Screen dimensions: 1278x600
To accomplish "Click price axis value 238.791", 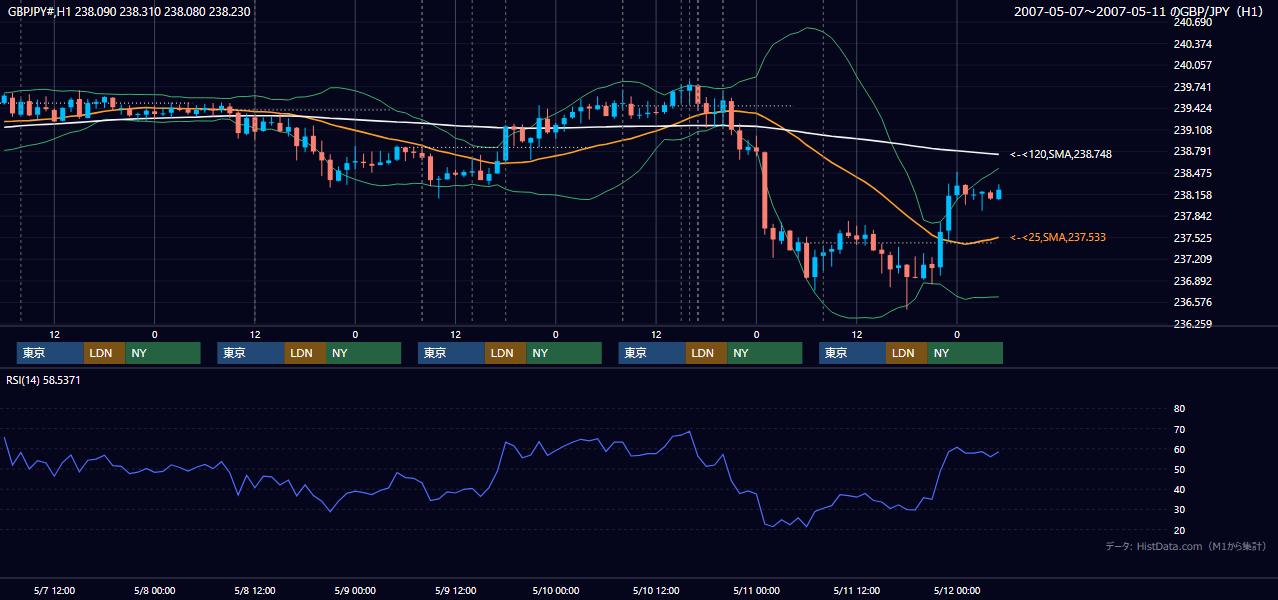I will pos(1193,151).
